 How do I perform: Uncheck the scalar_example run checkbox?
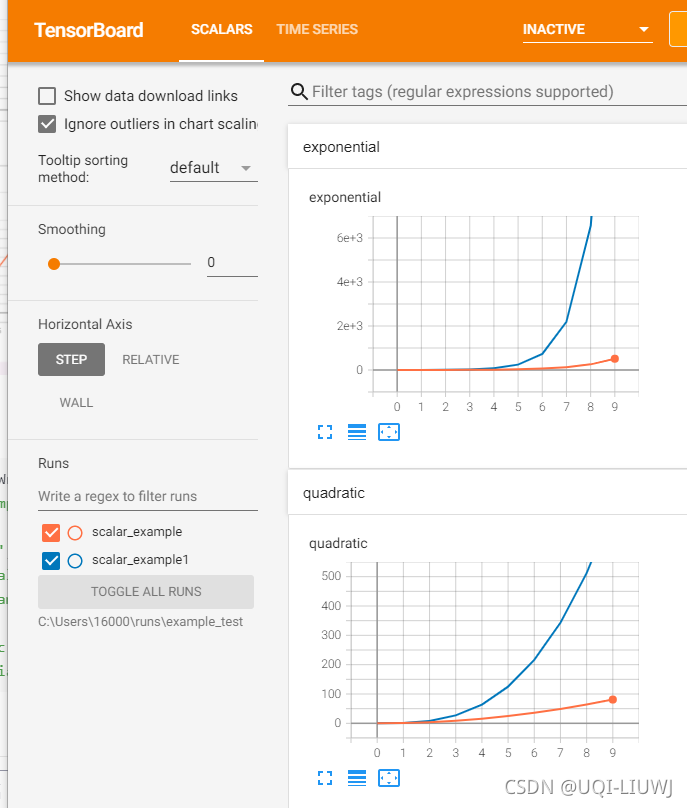tap(51, 532)
